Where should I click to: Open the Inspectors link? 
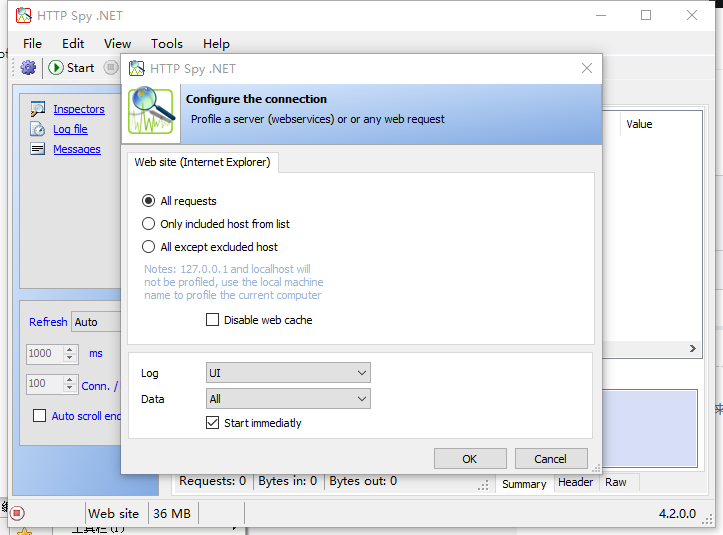[x=79, y=109]
